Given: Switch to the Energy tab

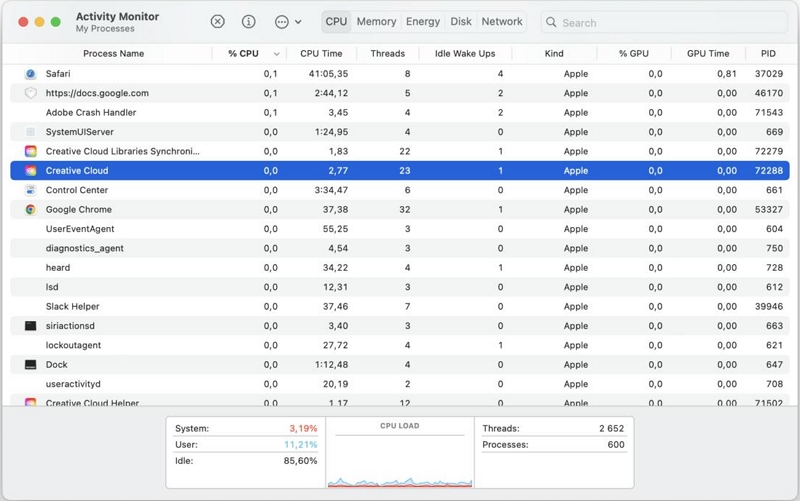Looking at the screenshot, I should point(423,22).
